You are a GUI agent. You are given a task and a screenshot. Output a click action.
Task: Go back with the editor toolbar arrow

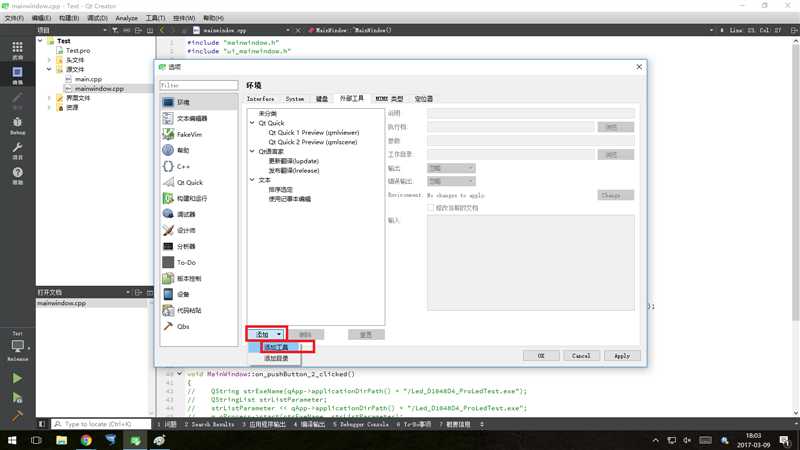pos(162,30)
